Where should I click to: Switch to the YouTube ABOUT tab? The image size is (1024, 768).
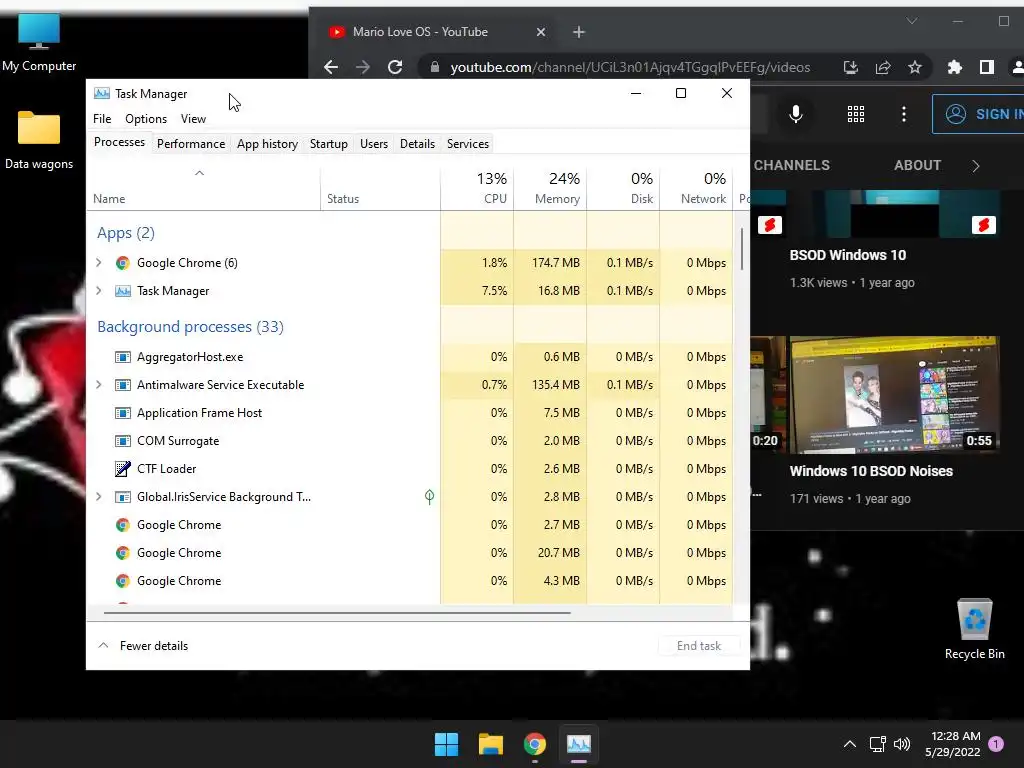tap(918, 165)
